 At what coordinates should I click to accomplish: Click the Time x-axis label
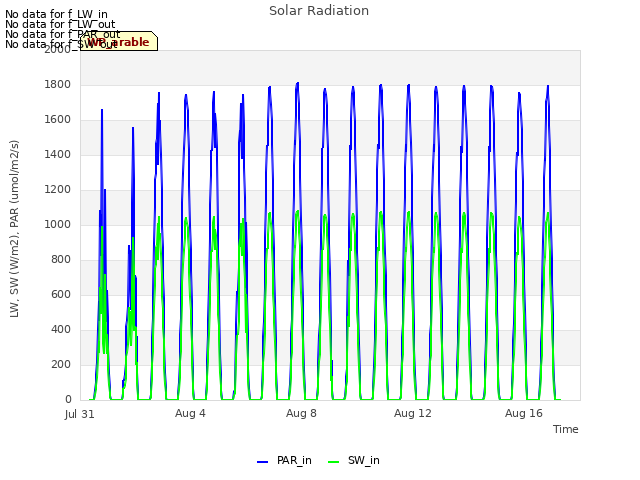(565, 429)
